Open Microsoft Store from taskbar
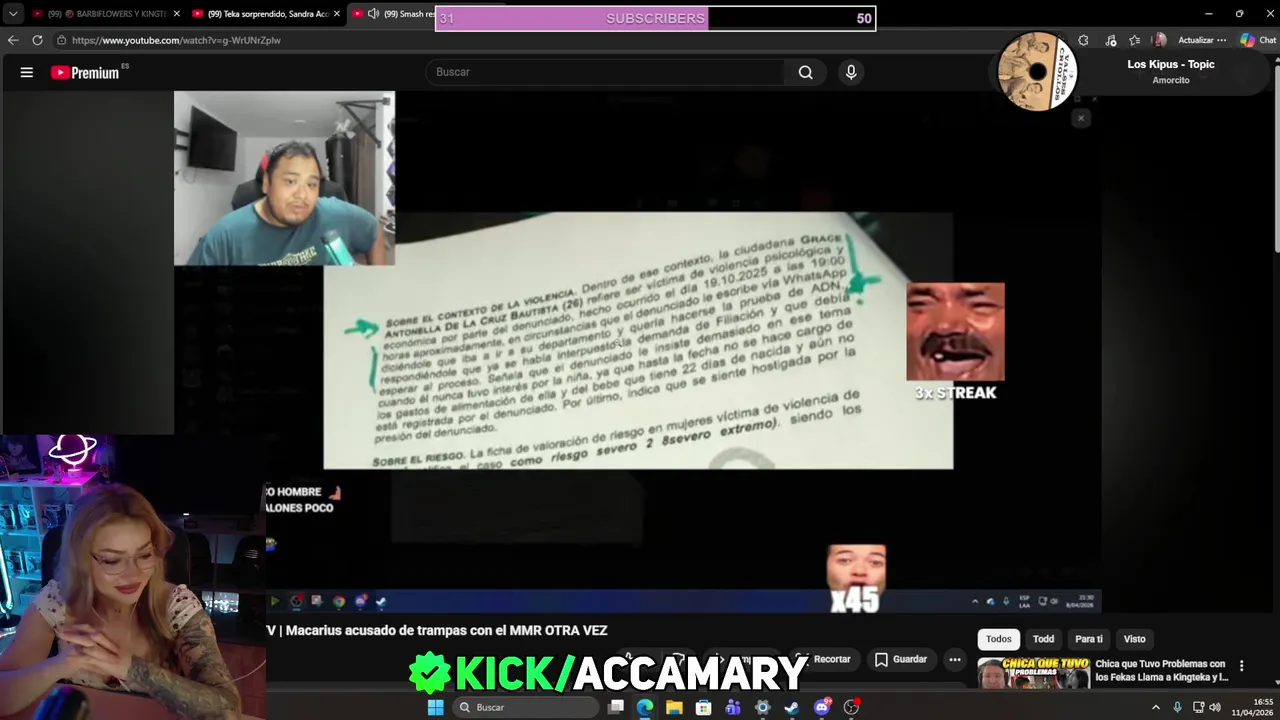 point(704,707)
